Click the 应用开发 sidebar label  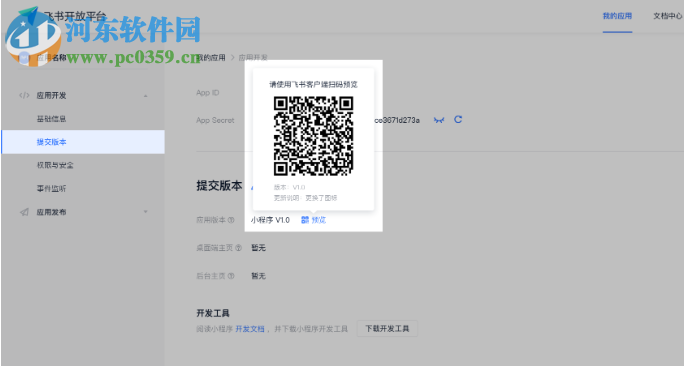(x=51, y=95)
